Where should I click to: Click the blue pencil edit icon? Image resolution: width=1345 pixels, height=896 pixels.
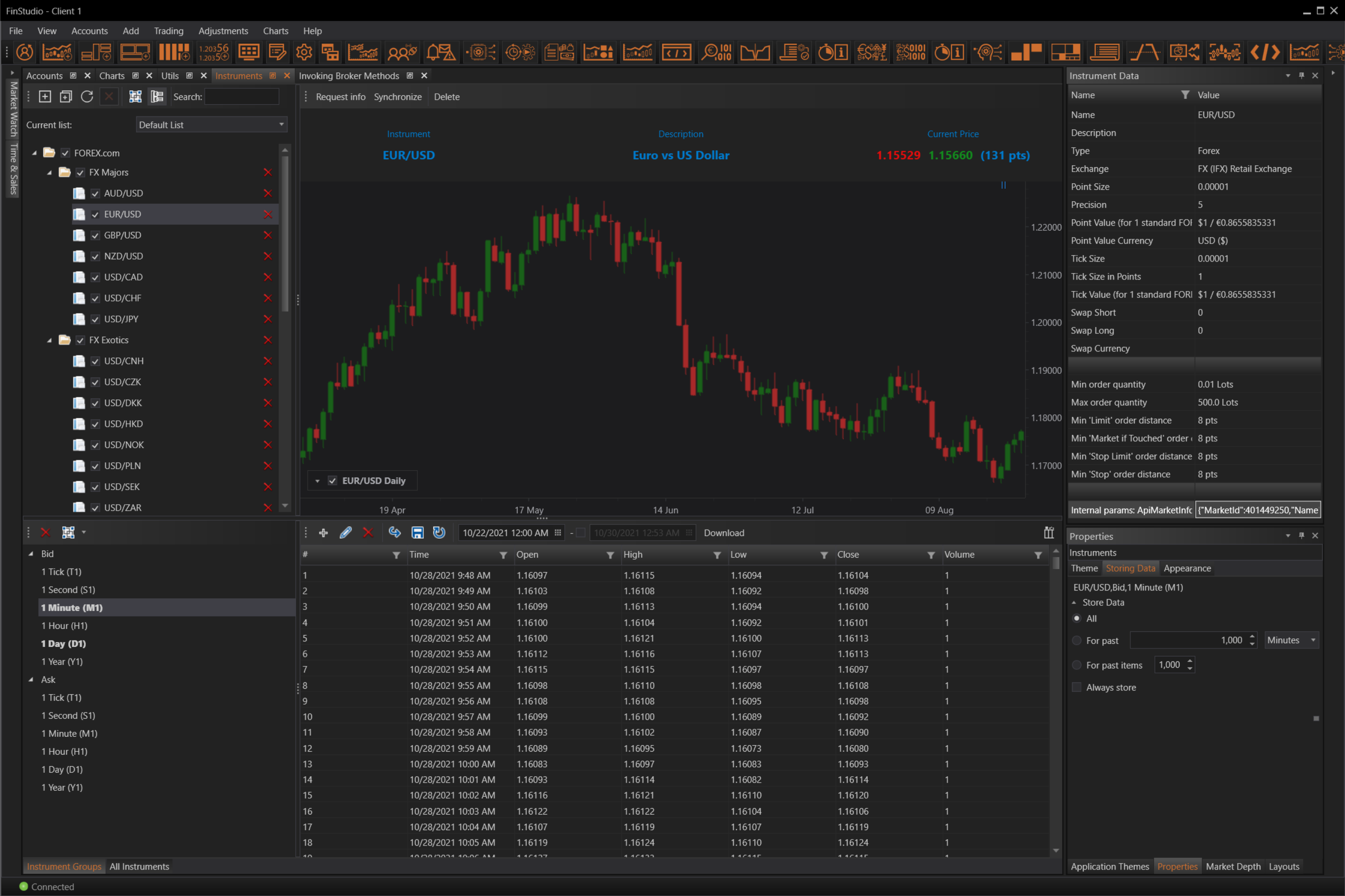point(345,533)
